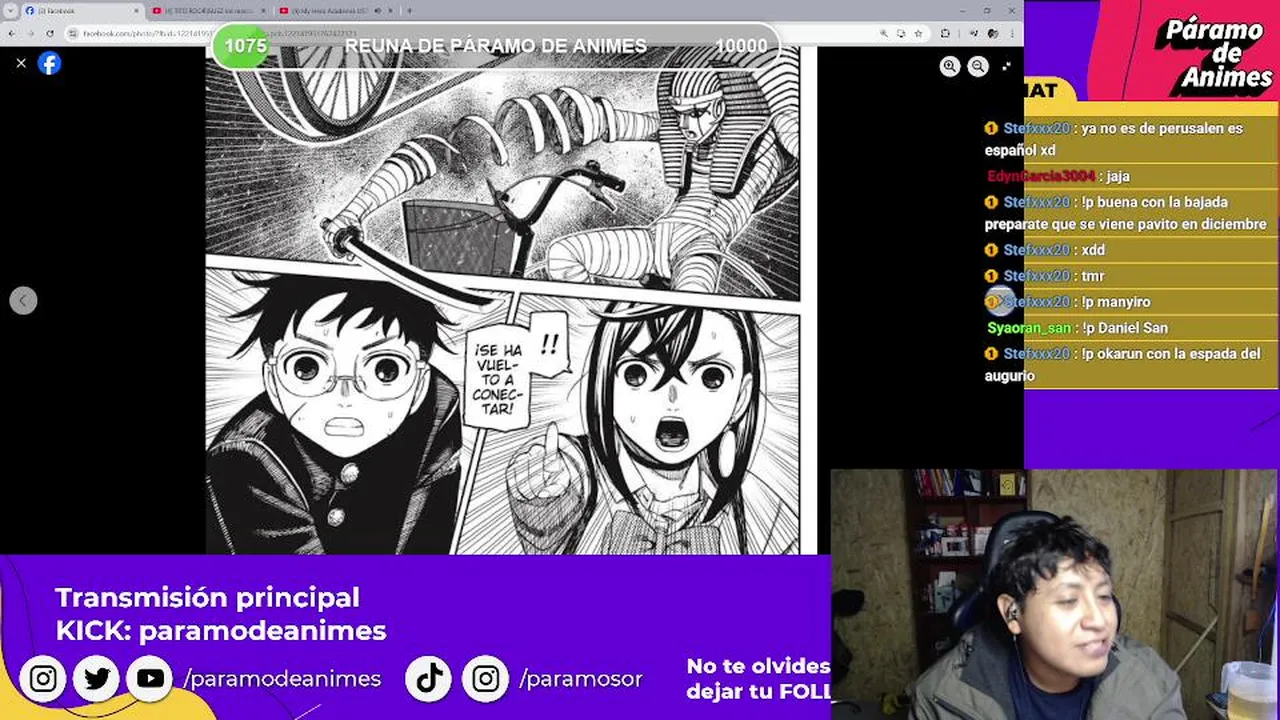Click the YouTube icon in banner
1280x720 pixels.
click(150, 679)
